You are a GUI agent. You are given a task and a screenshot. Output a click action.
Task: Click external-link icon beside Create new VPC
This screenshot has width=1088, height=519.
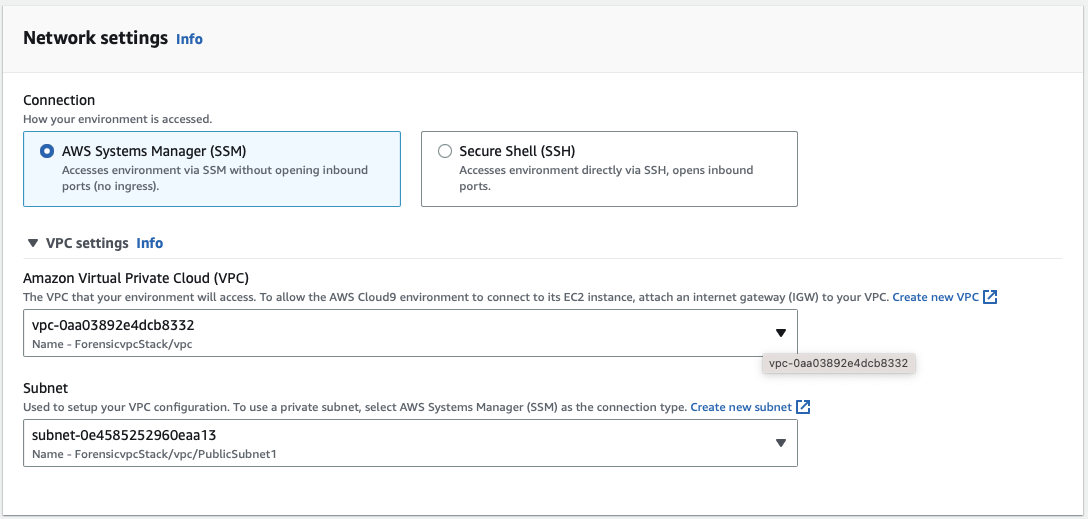point(990,297)
